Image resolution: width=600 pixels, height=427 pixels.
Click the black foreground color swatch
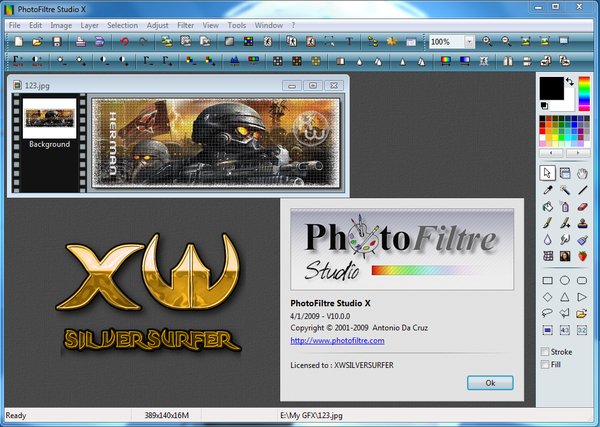[551, 88]
